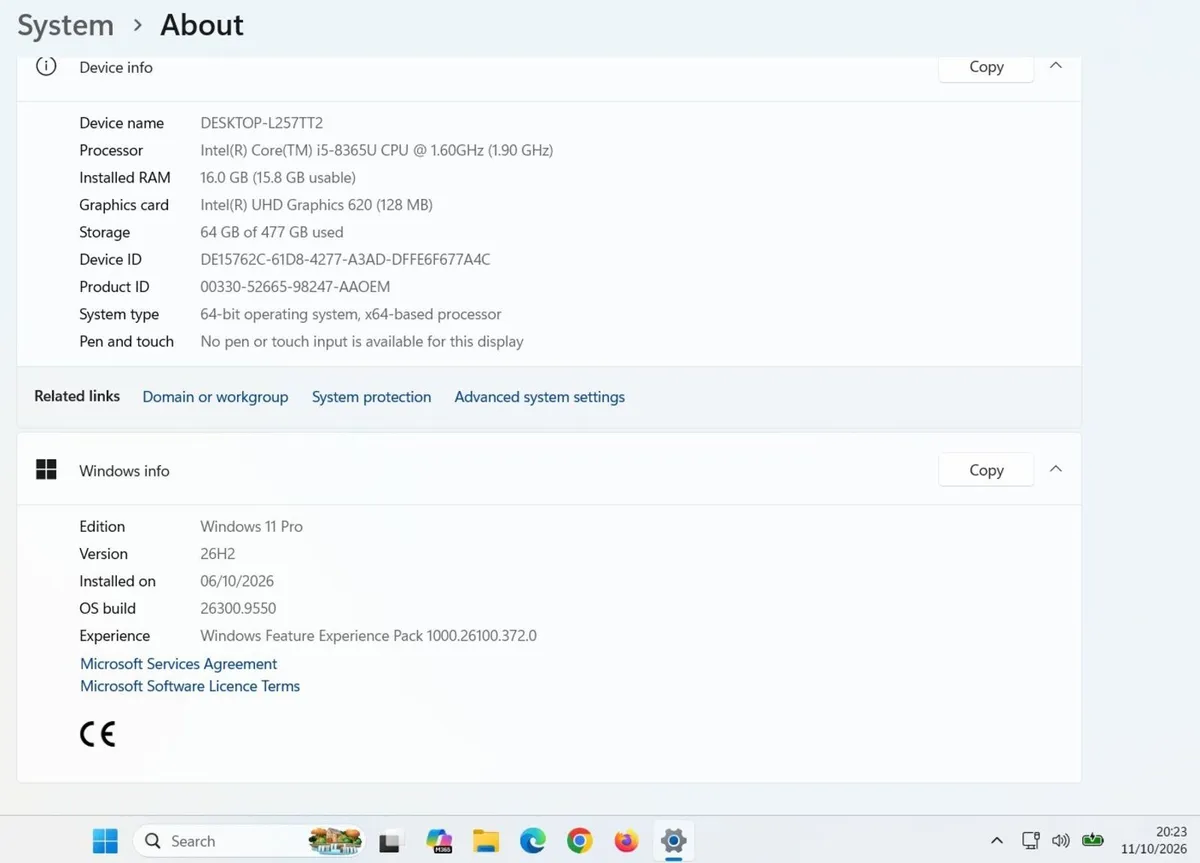This screenshot has height=863, width=1200.
Task: Select the 64-bit operating system text
Action: [x=351, y=314]
